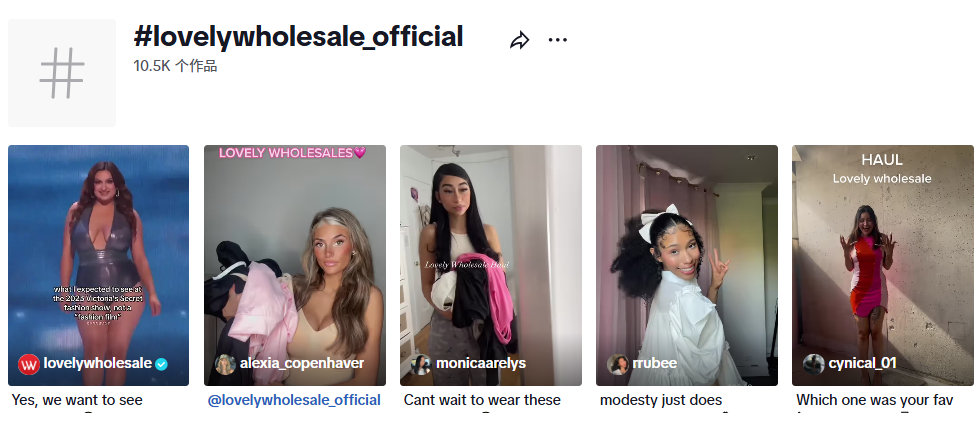Open the three-dot more options menu
Viewport: 980px width, 424px height.
click(558, 40)
